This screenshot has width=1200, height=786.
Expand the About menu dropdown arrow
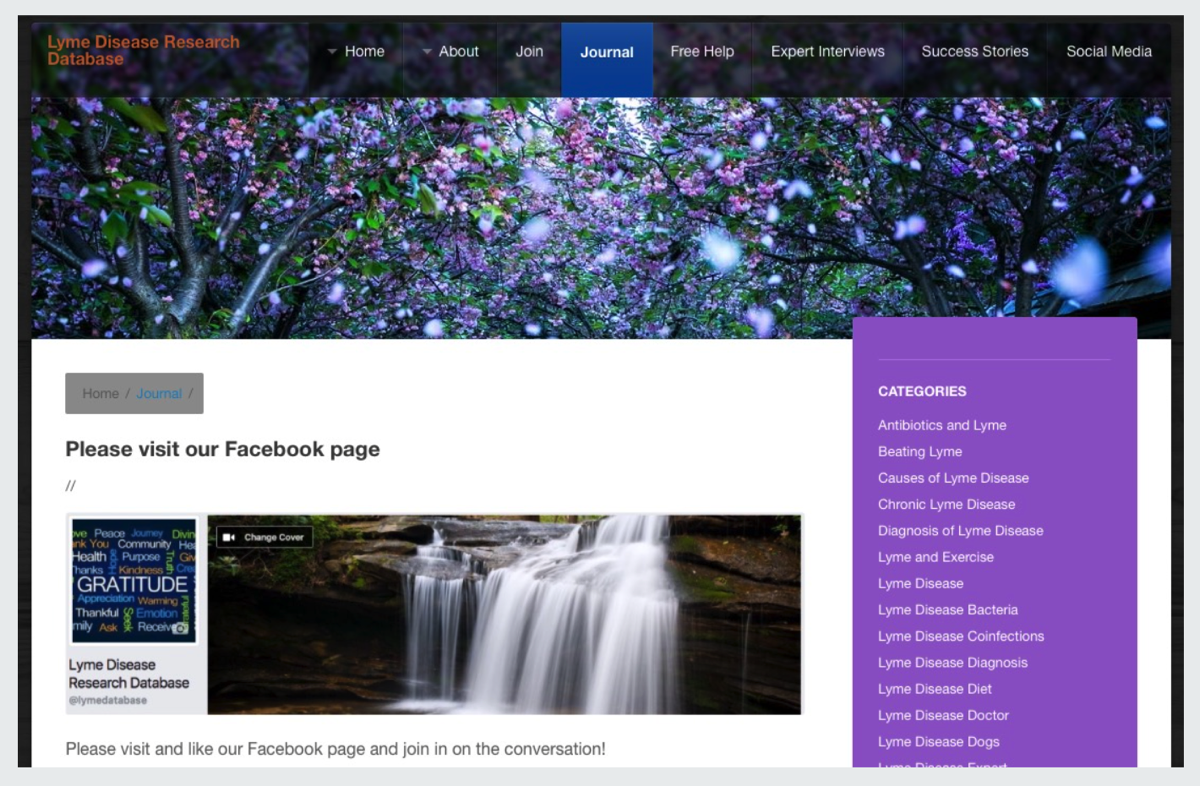(427, 52)
